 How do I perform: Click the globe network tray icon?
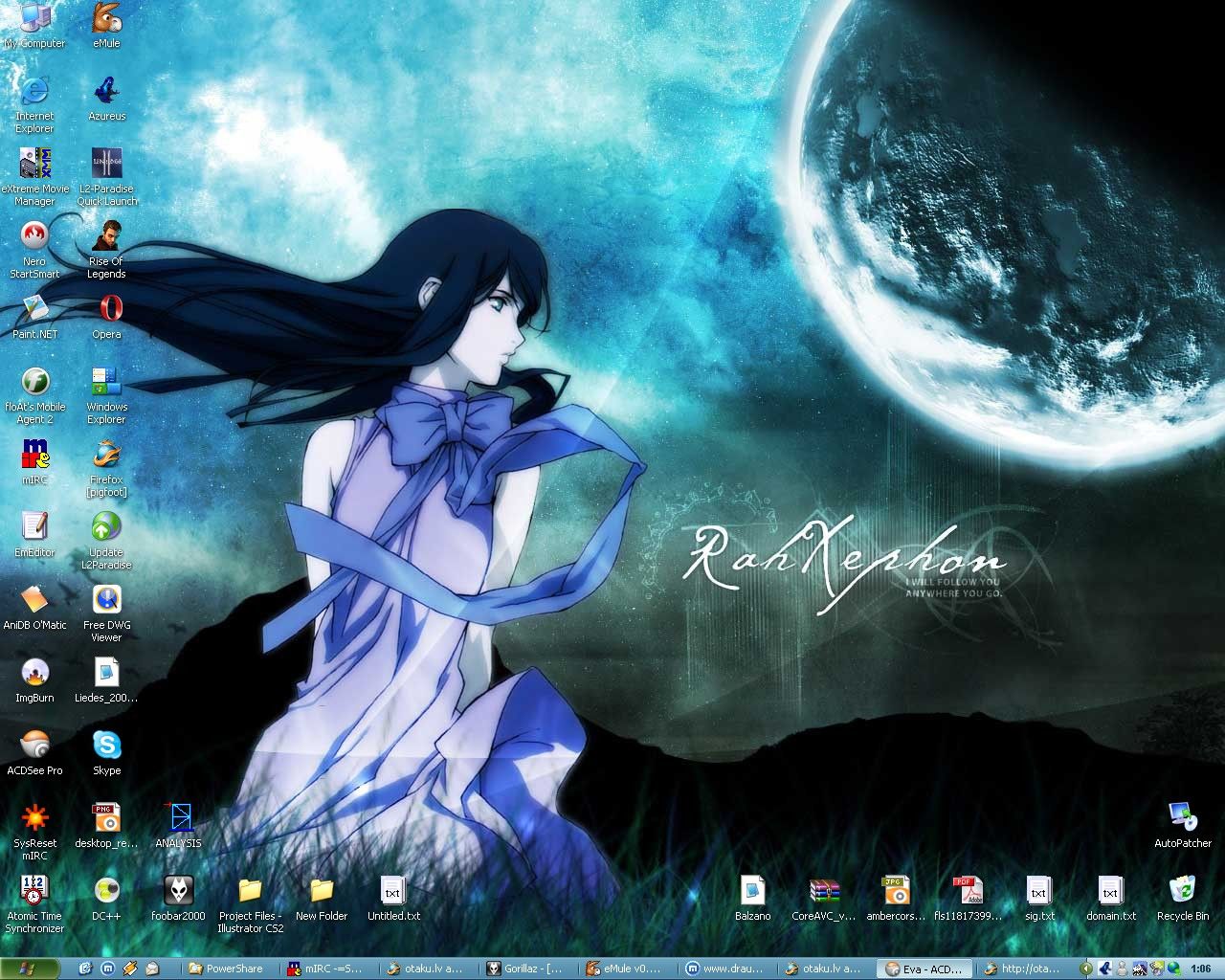pos(1173,968)
